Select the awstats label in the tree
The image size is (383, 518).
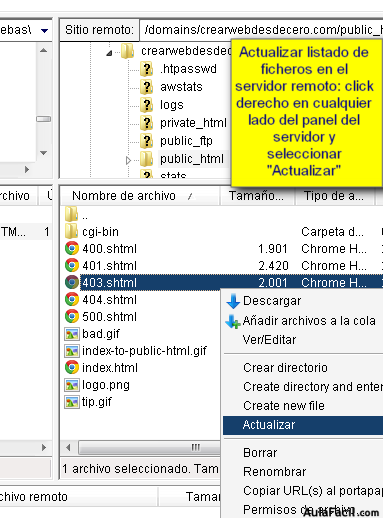[181, 87]
